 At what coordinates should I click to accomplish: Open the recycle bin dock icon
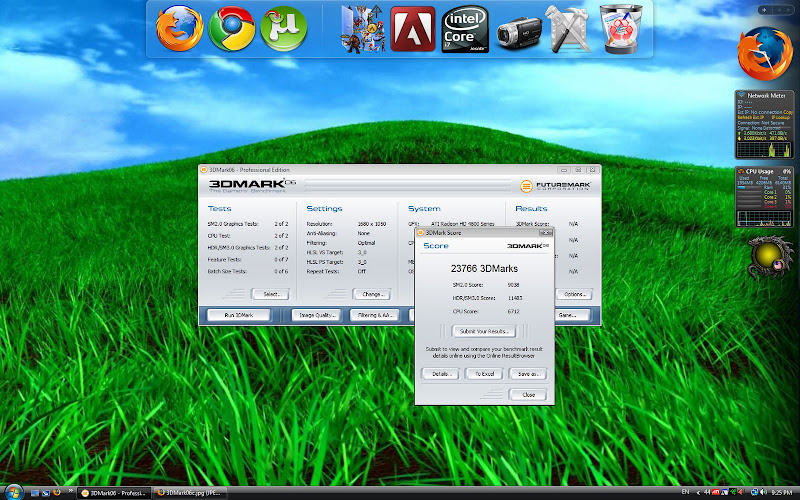pyautogui.click(x=623, y=28)
